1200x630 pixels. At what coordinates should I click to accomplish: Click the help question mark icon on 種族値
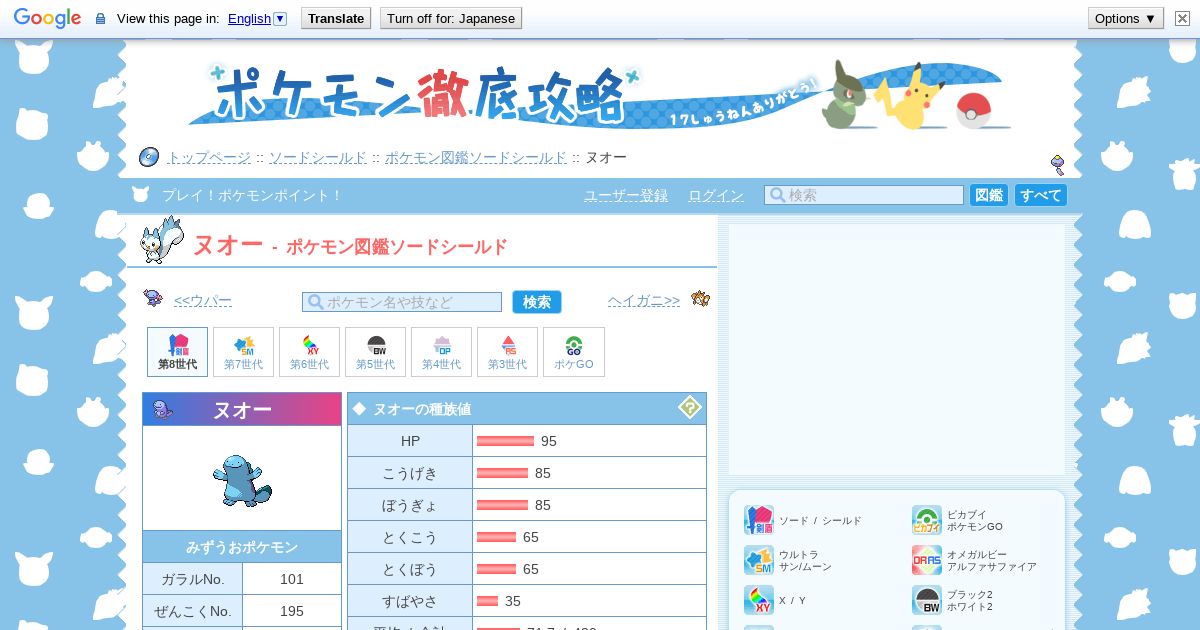point(690,407)
